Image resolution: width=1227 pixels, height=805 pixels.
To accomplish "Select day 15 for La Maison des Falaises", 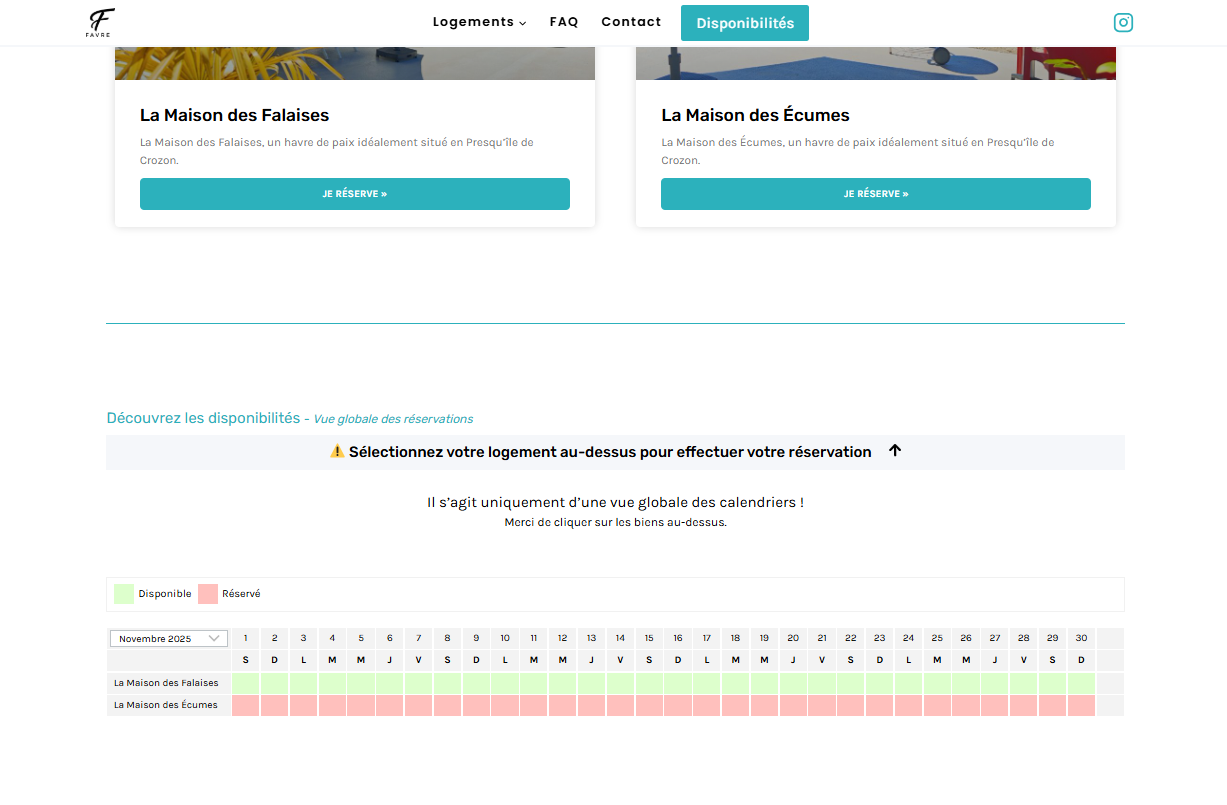I will [649, 683].
